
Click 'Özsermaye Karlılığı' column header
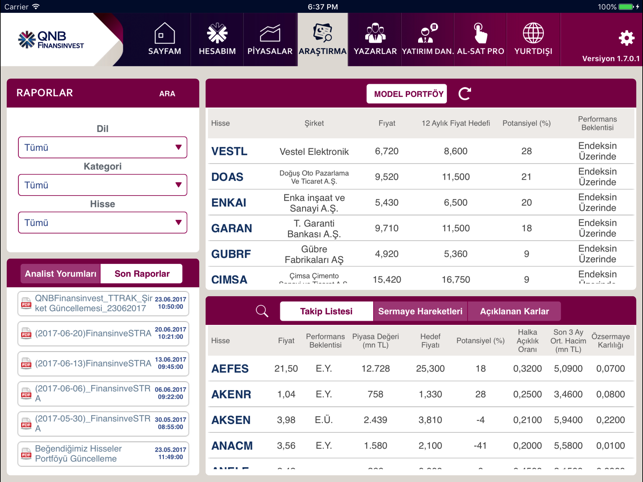click(611, 340)
